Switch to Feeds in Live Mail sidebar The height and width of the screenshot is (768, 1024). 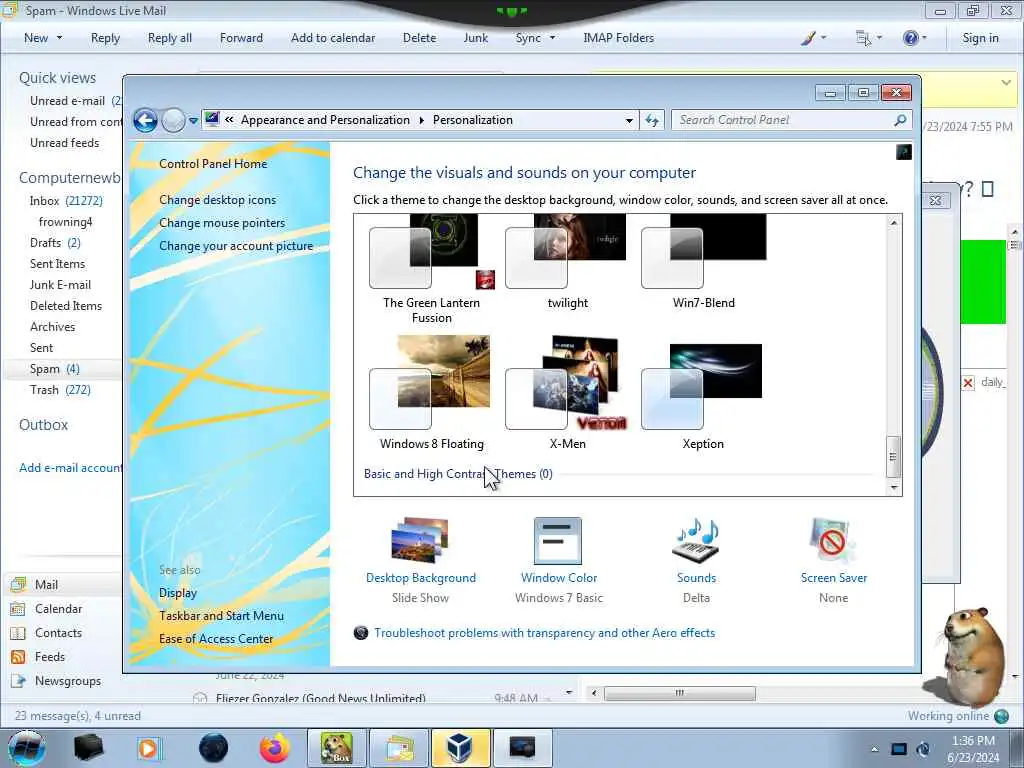pyautogui.click(x=50, y=657)
